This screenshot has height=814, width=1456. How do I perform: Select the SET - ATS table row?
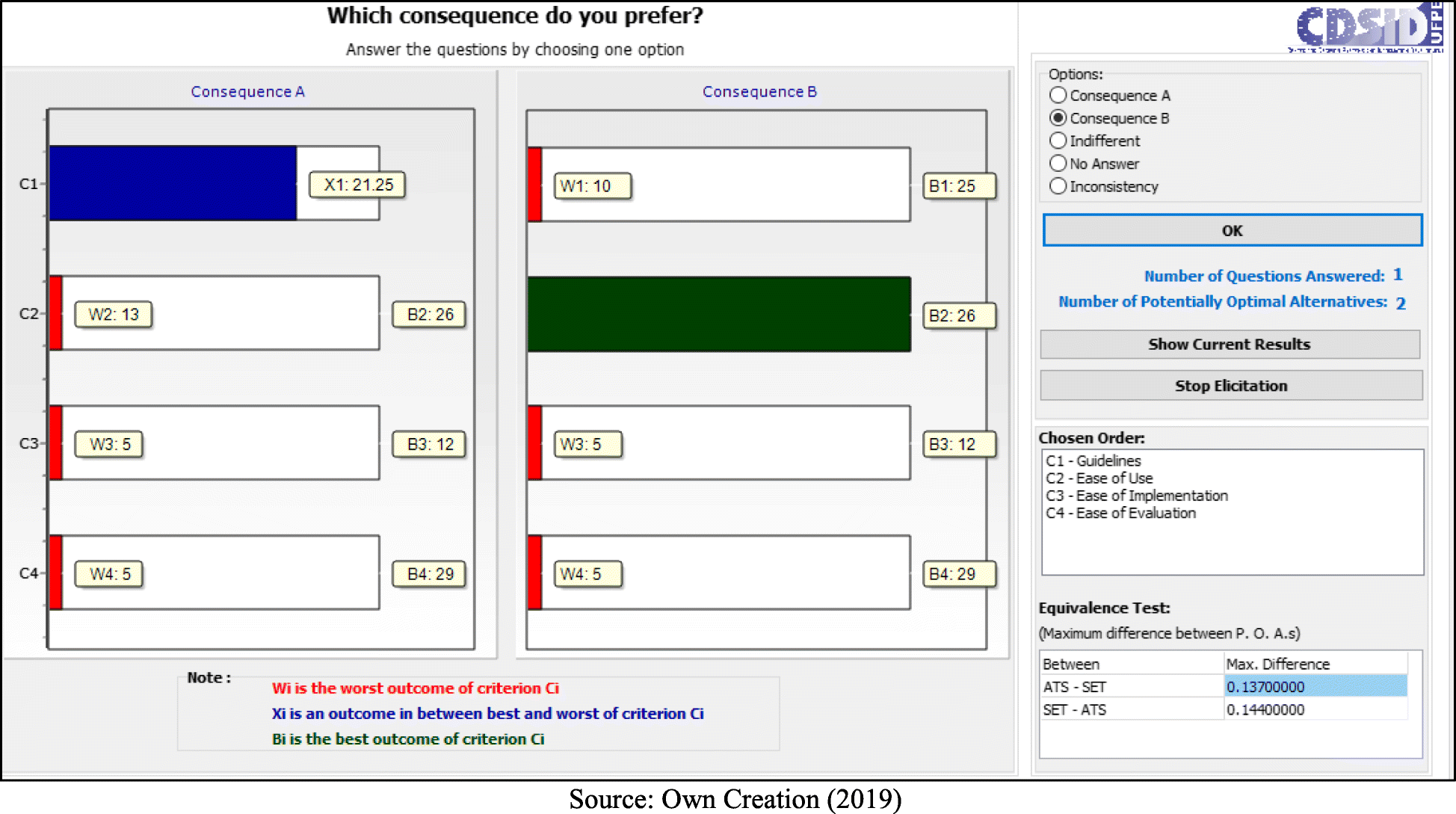tap(1224, 709)
